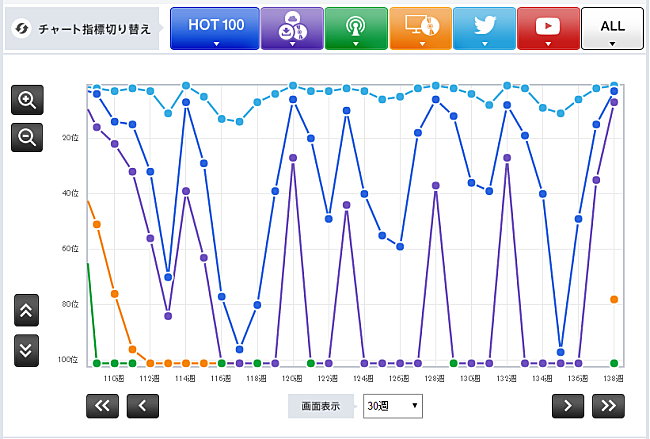The width and height of the screenshot is (650, 439).
Task: Select the HOT 100 chart tab
Action: (214, 28)
